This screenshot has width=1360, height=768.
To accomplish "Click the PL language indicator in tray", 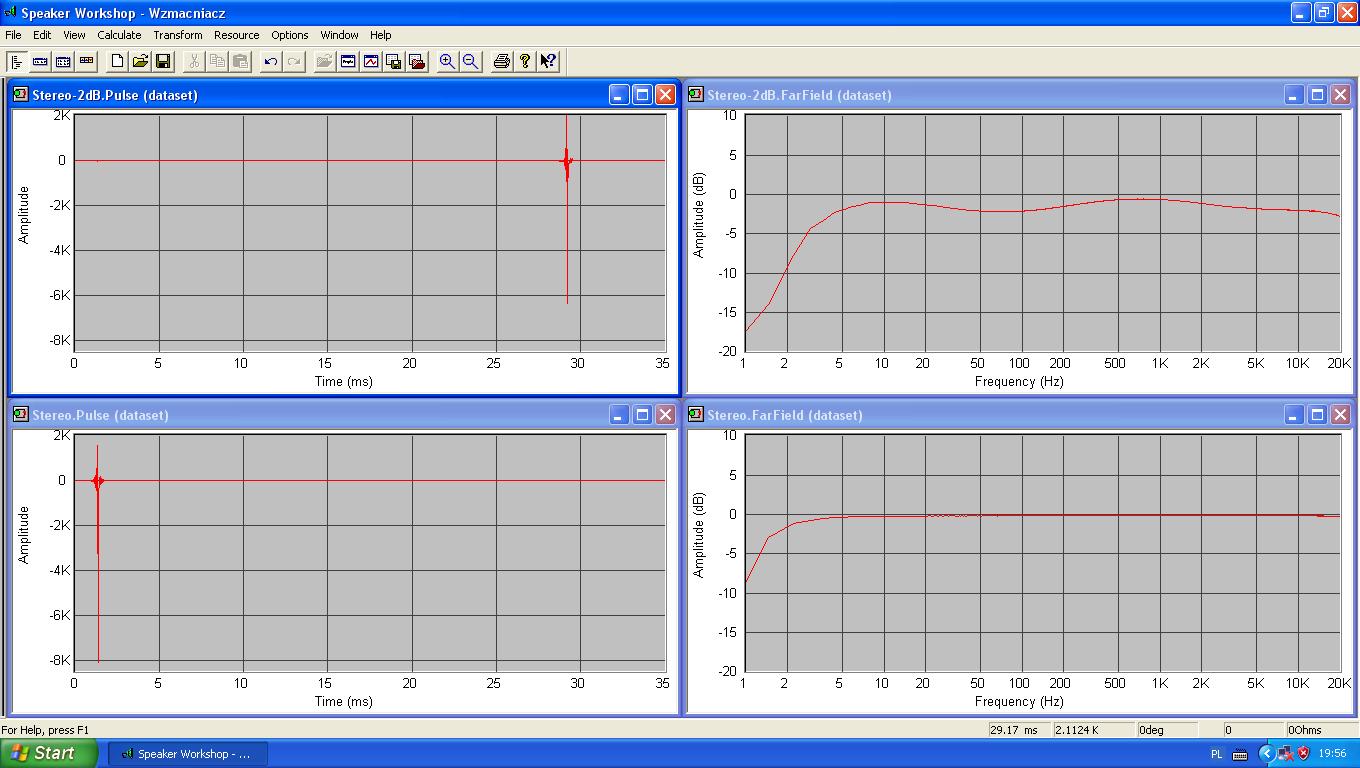I will [x=1217, y=754].
